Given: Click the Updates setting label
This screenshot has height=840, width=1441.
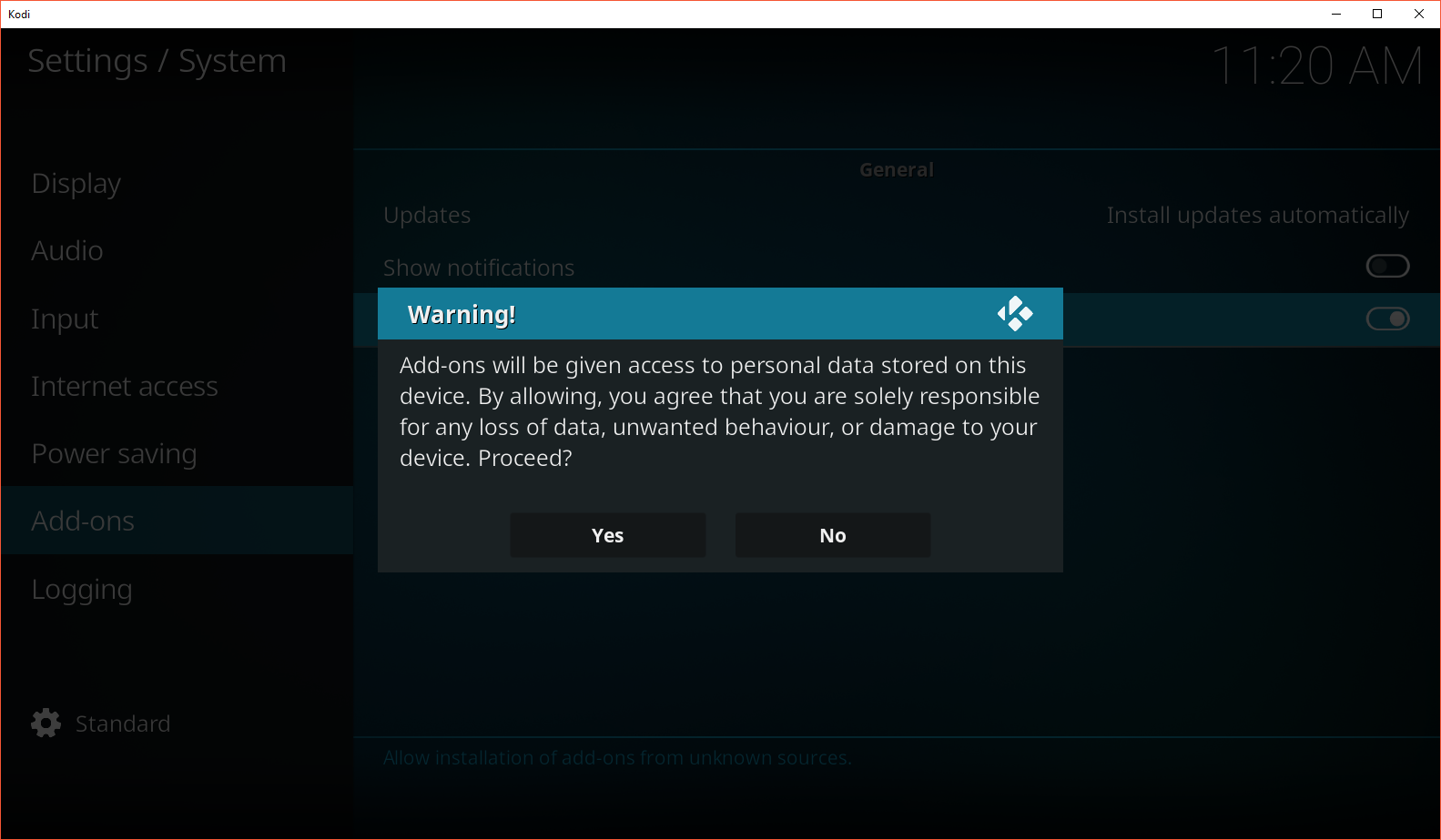Looking at the screenshot, I should 427,216.
